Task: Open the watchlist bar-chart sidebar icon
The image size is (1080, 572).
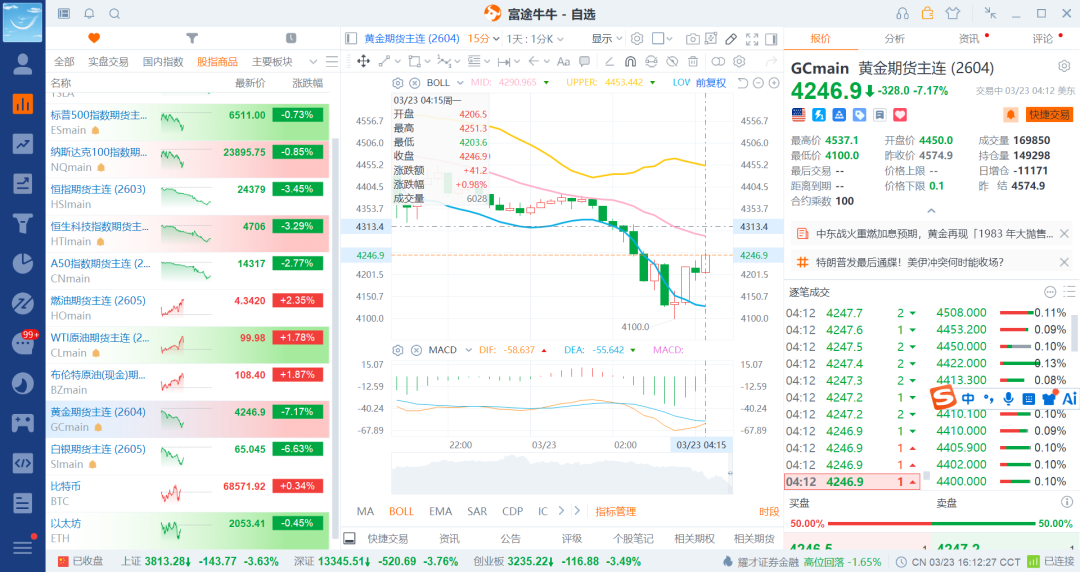Action: tap(23, 104)
